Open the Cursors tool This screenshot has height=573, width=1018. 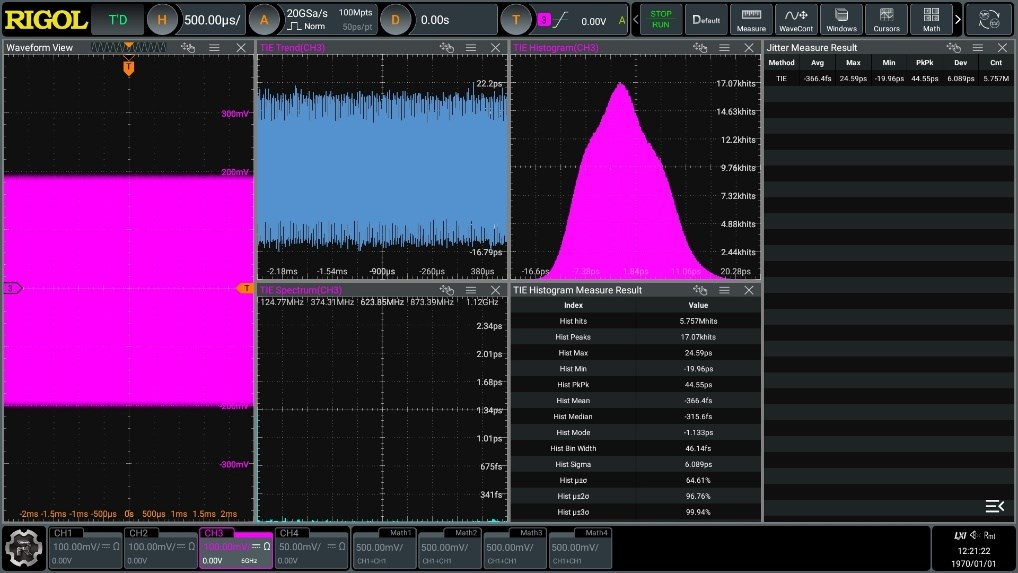coord(886,19)
